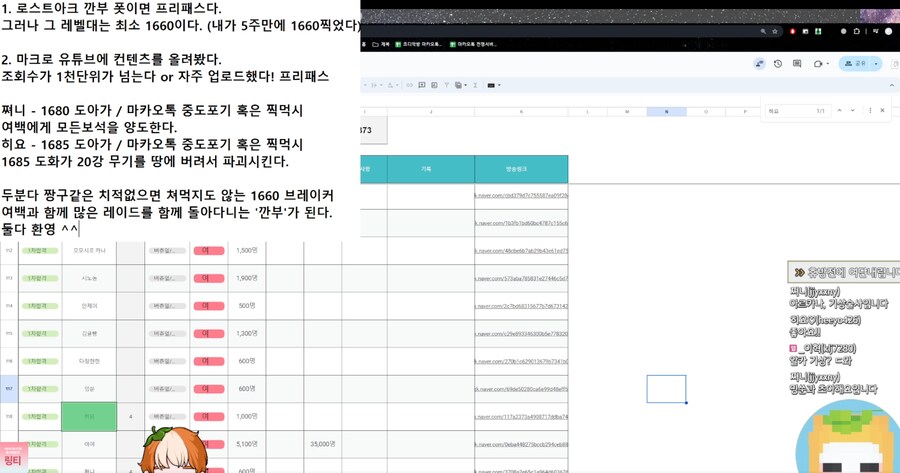Open the comments panel icon in Sheets header
Viewport: 900px width, 473px height.
tap(797, 63)
